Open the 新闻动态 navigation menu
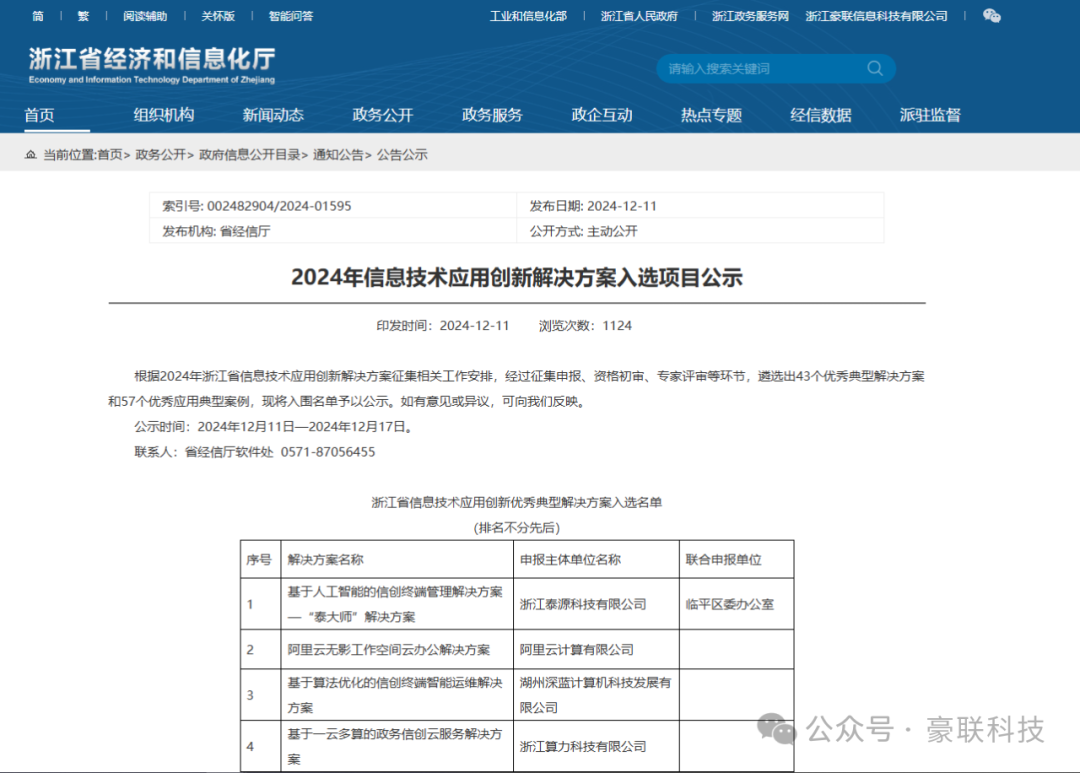The height and width of the screenshot is (773, 1080). tap(273, 115)
